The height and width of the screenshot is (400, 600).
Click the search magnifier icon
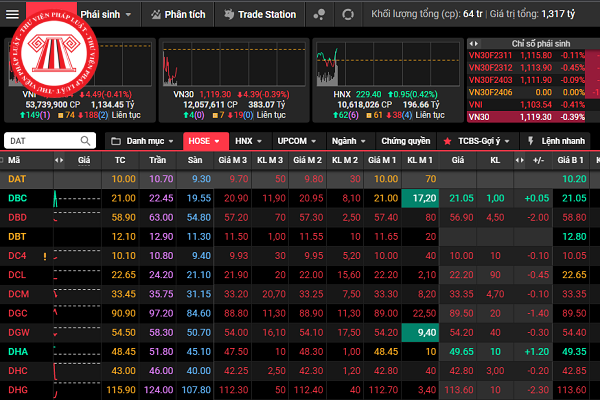click(85, 141)
